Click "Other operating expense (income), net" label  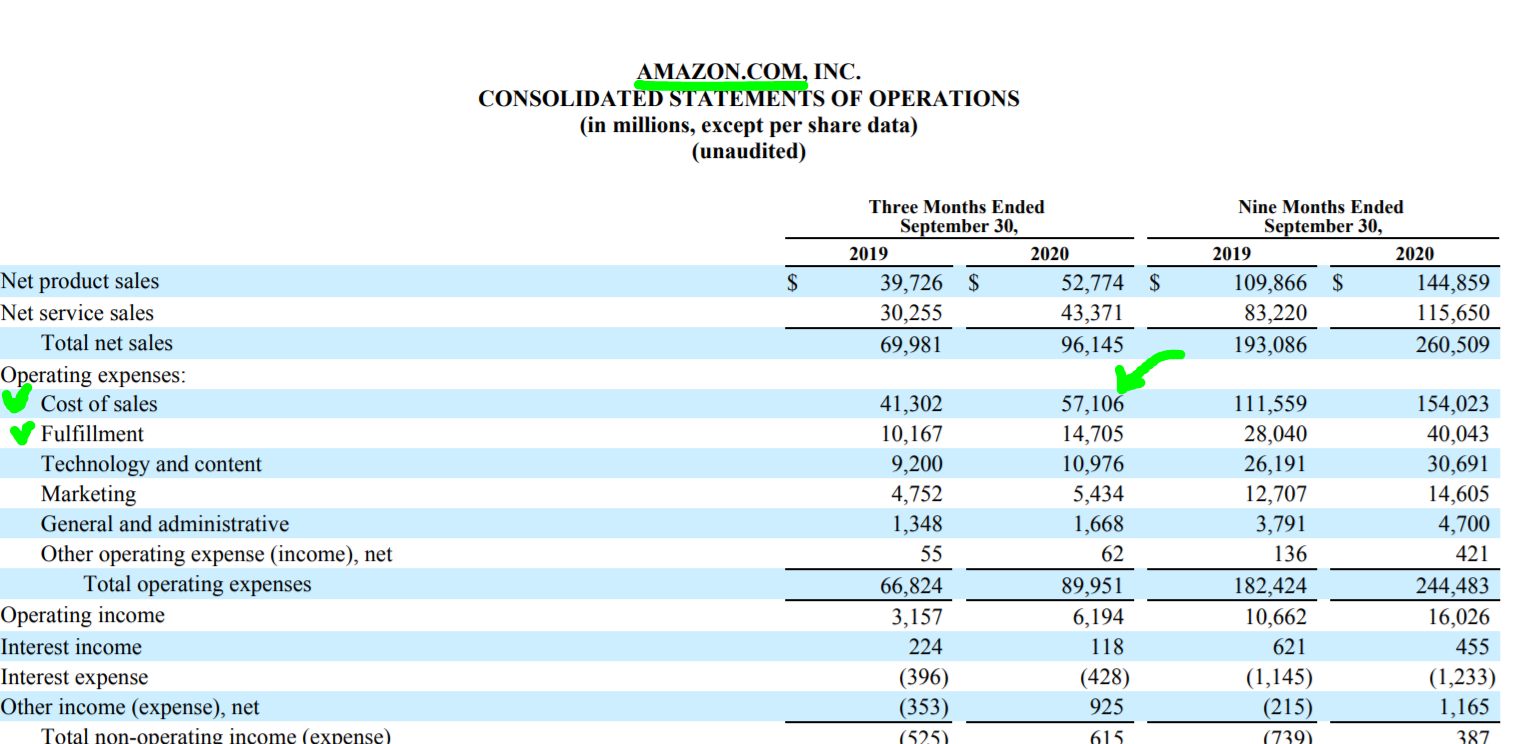(x=217, y=554)
